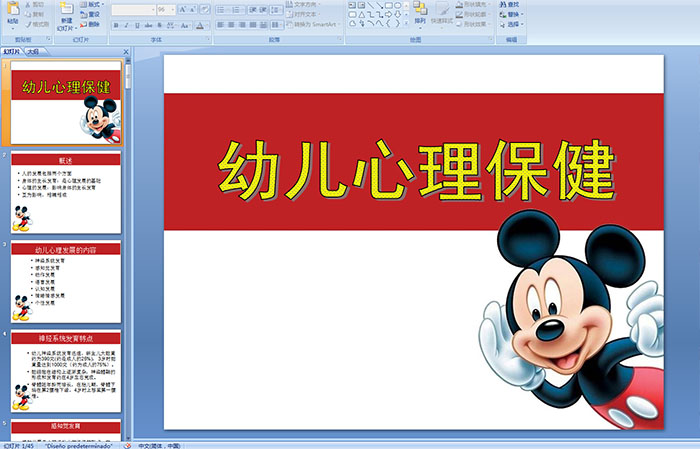Screen dimensions: 700x449
Task: Select the Right Arrow shape in the gallery
Action: click(x=388, y=14)
